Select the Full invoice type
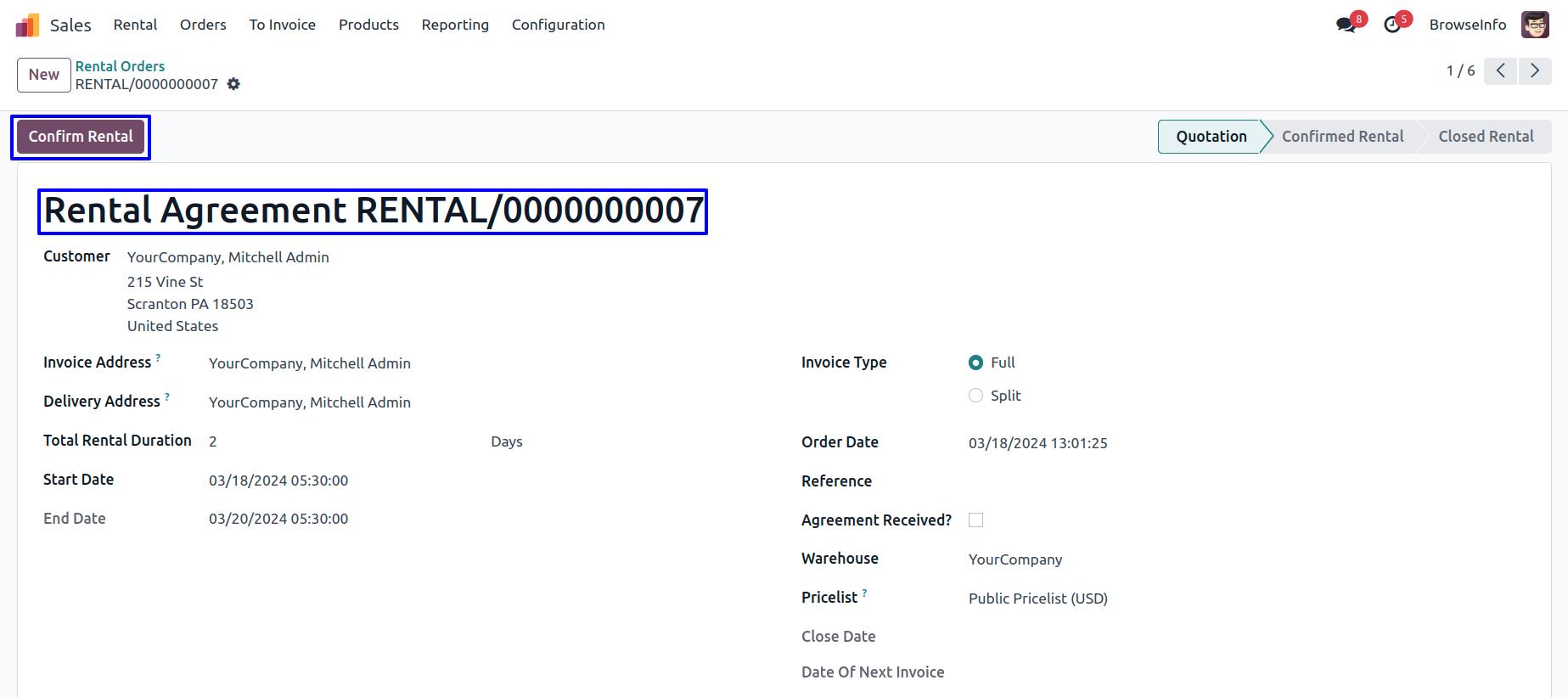Screen dimensions: 1568x697 click(x=975, y=363)
